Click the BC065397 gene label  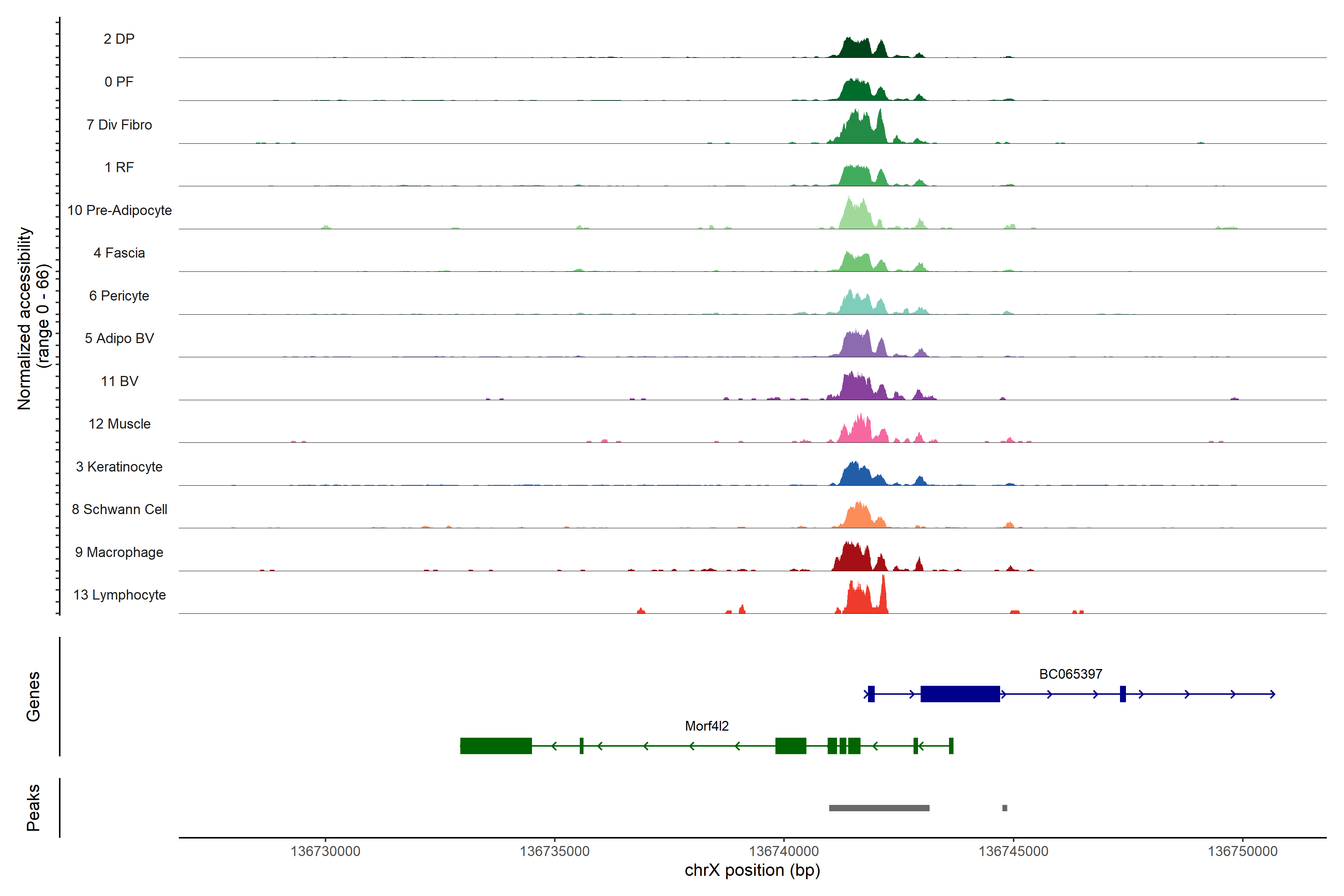pos(1070,674)
